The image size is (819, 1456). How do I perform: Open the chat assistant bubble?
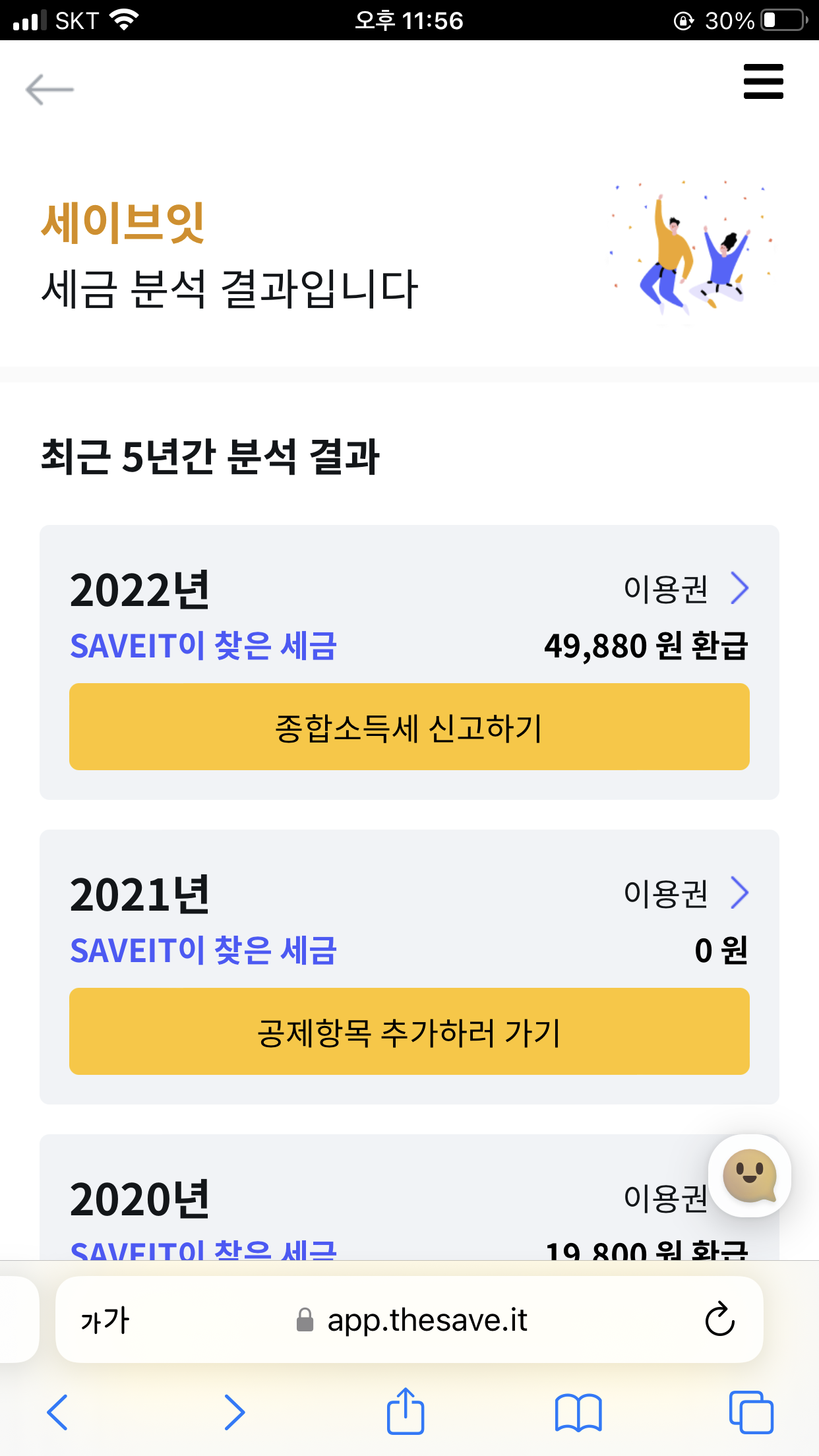click(749, 1176)
